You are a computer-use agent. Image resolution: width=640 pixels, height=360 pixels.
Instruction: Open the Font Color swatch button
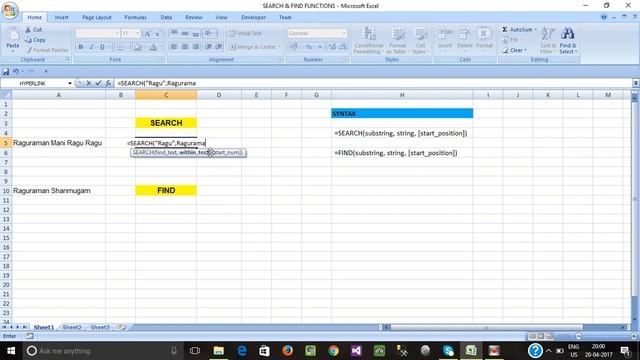click(x=153, y=47)
